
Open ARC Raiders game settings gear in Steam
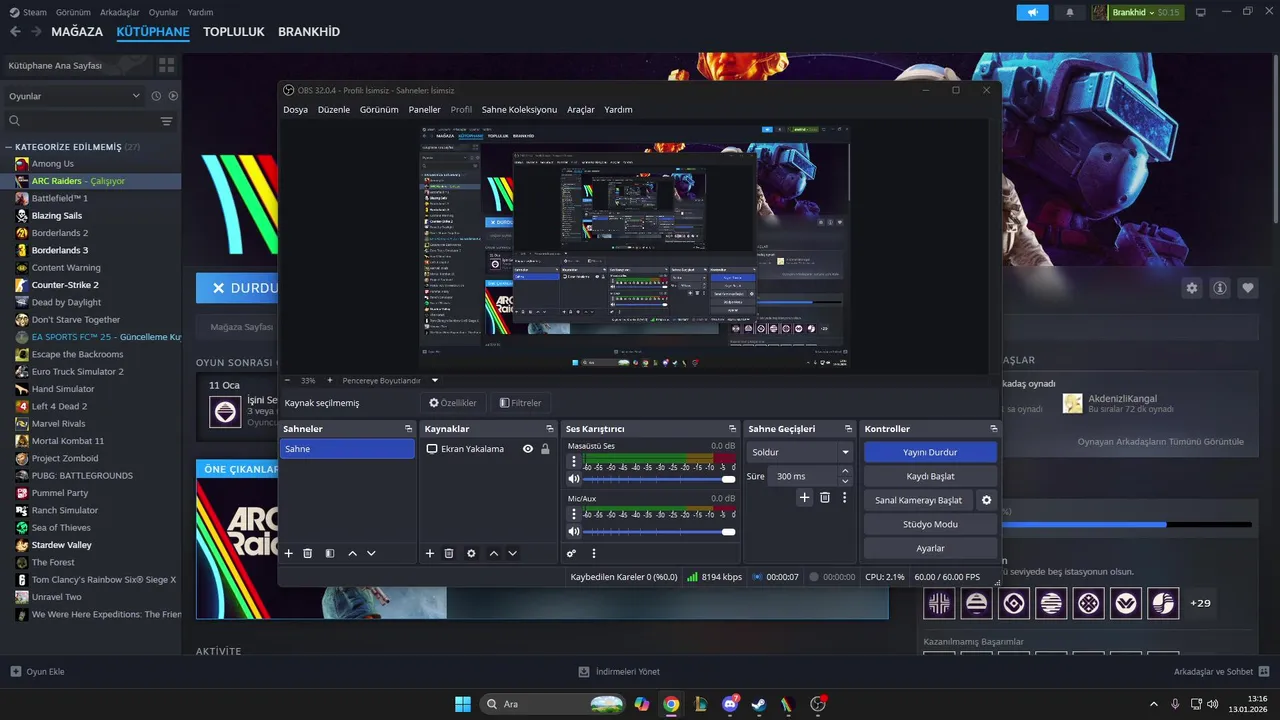point(1192,288)
